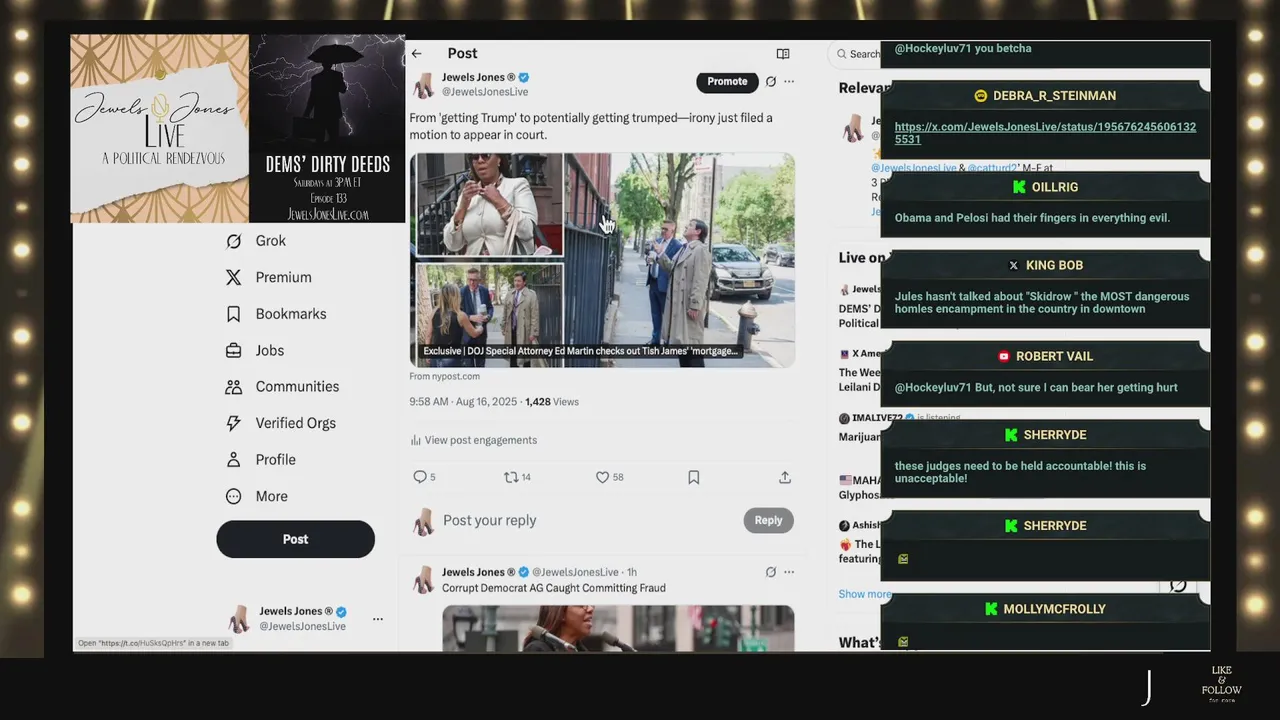1280x720 pixels.
Task: Share the post using the upload icon
Action: pos(785,477)
